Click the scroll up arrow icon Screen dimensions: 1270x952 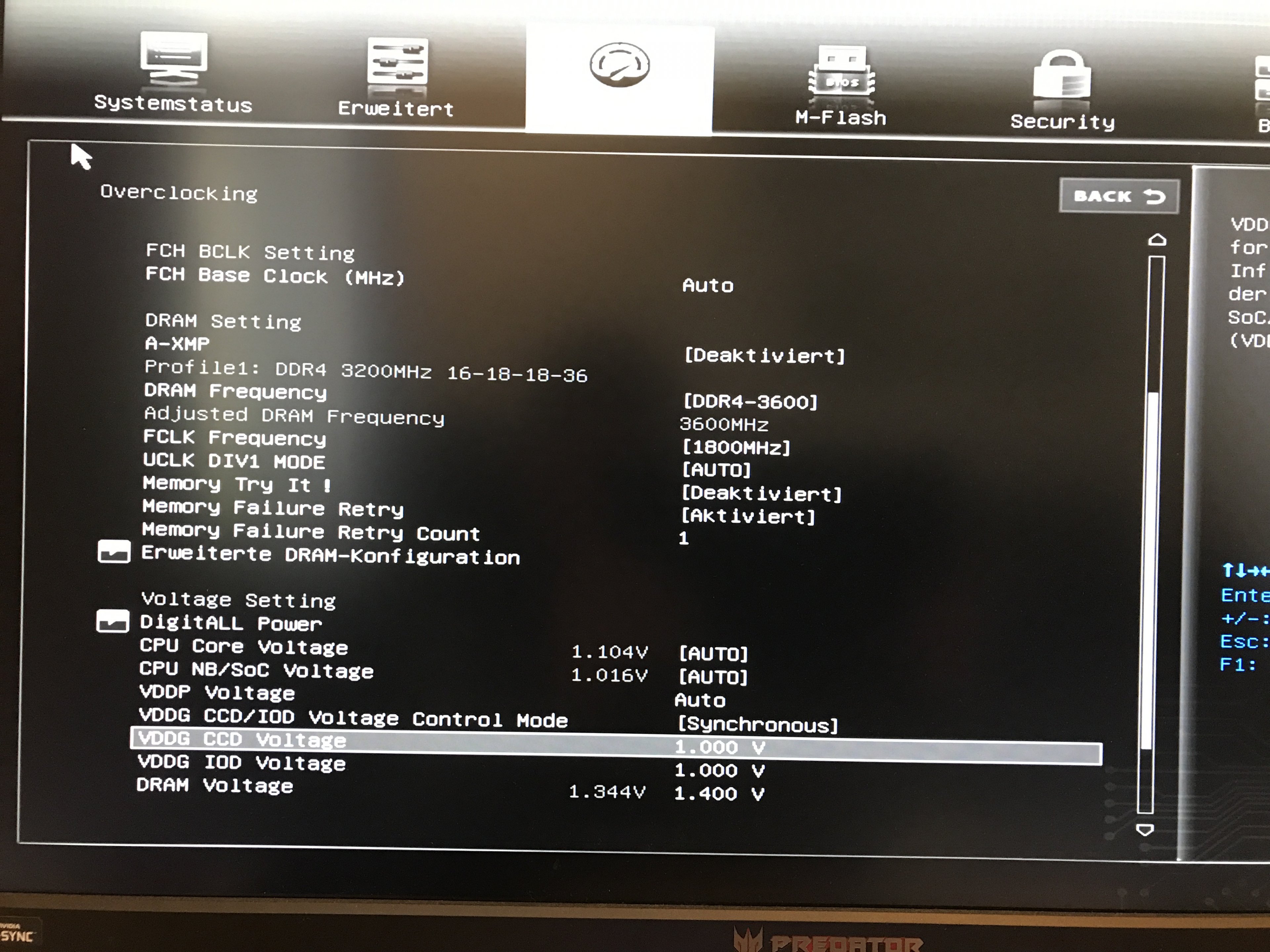(x=1157, y=240)
